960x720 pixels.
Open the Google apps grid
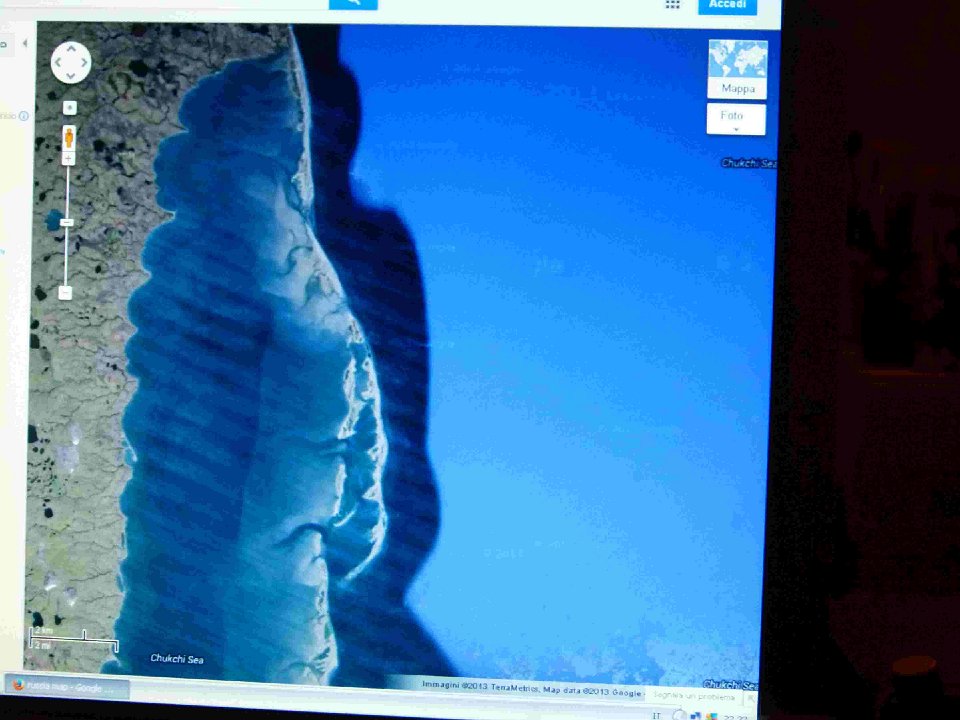[x=672, y=4]
